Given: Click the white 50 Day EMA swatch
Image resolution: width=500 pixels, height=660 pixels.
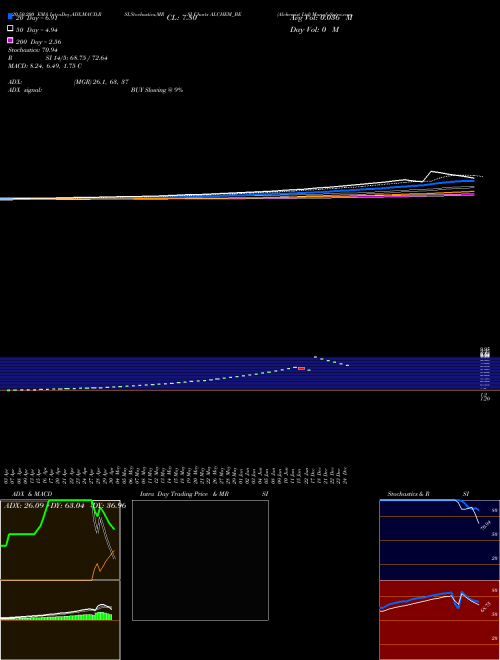Looking at the screenshot, I should [x=10, y=29].
